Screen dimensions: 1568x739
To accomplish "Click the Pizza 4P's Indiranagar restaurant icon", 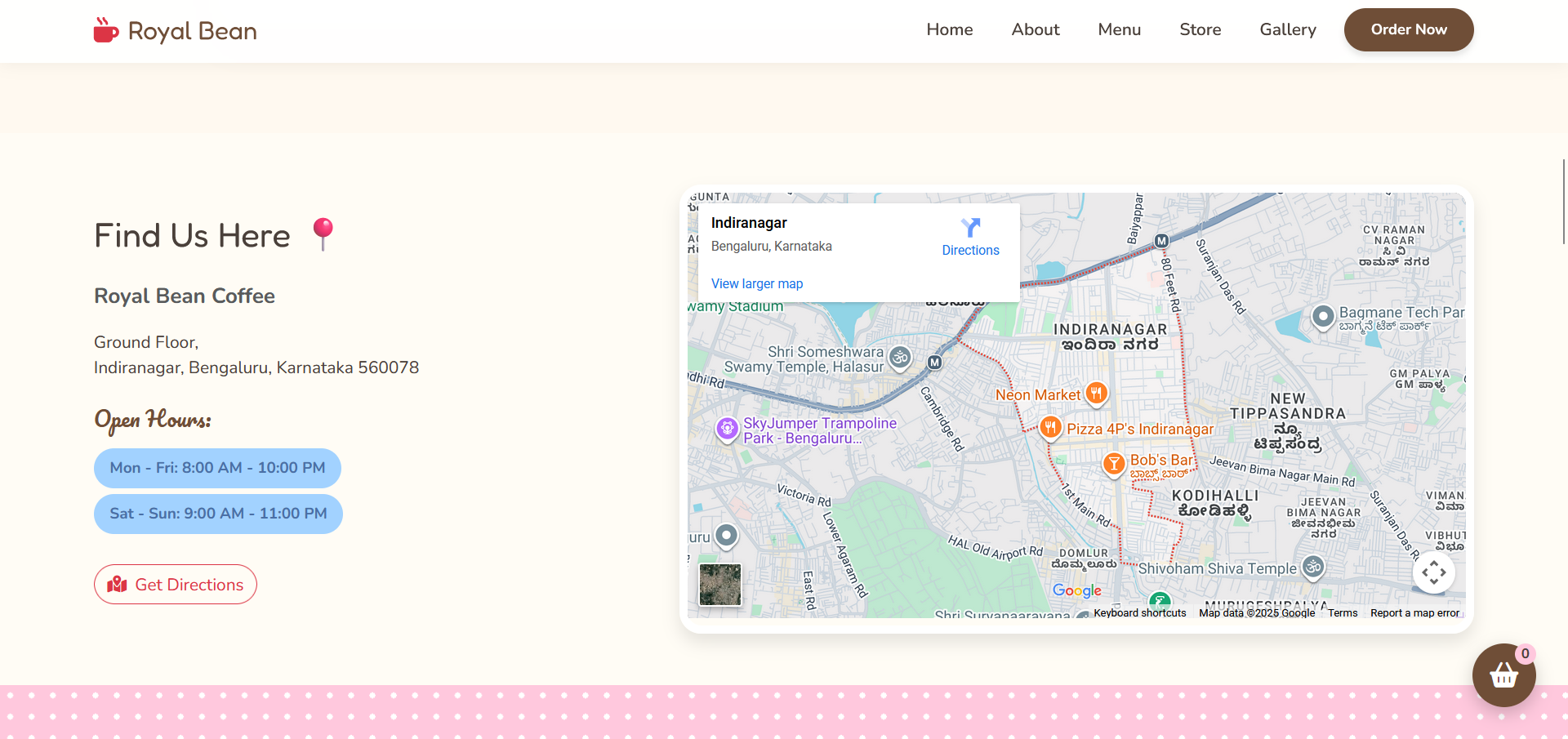I will coord(1050,427).
